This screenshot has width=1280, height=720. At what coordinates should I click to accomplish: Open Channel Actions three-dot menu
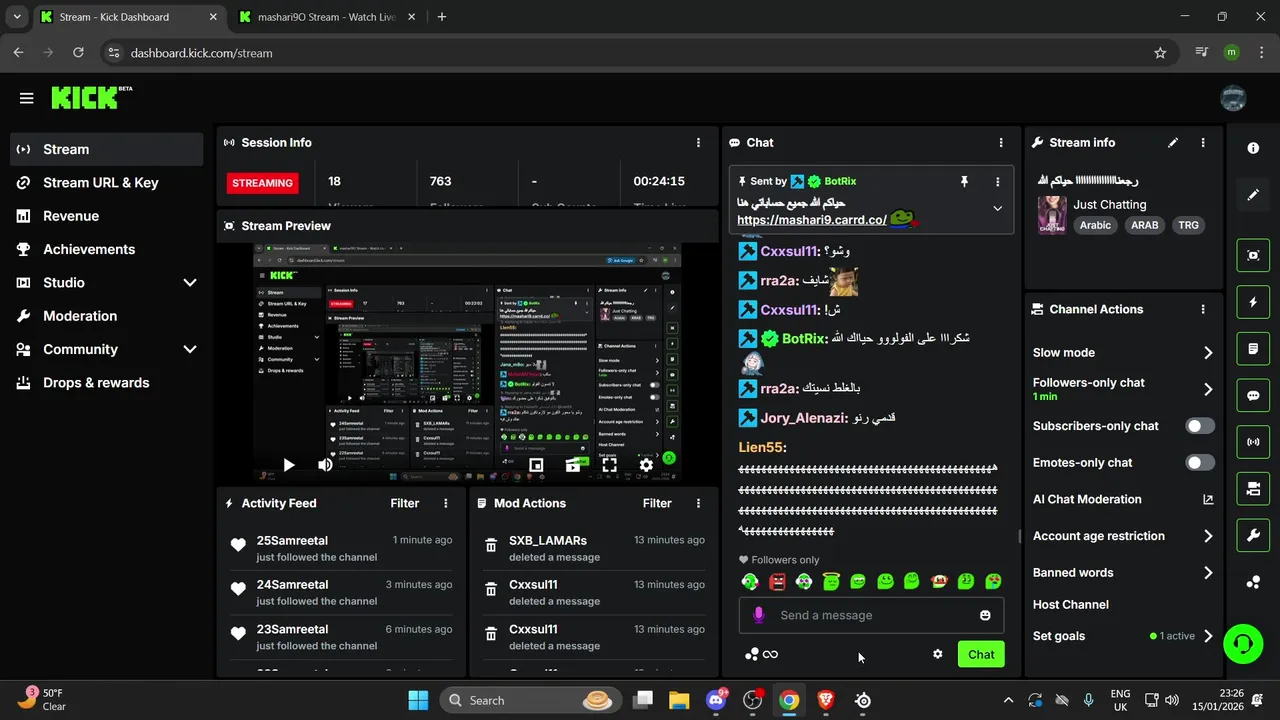coord(1203,310)
